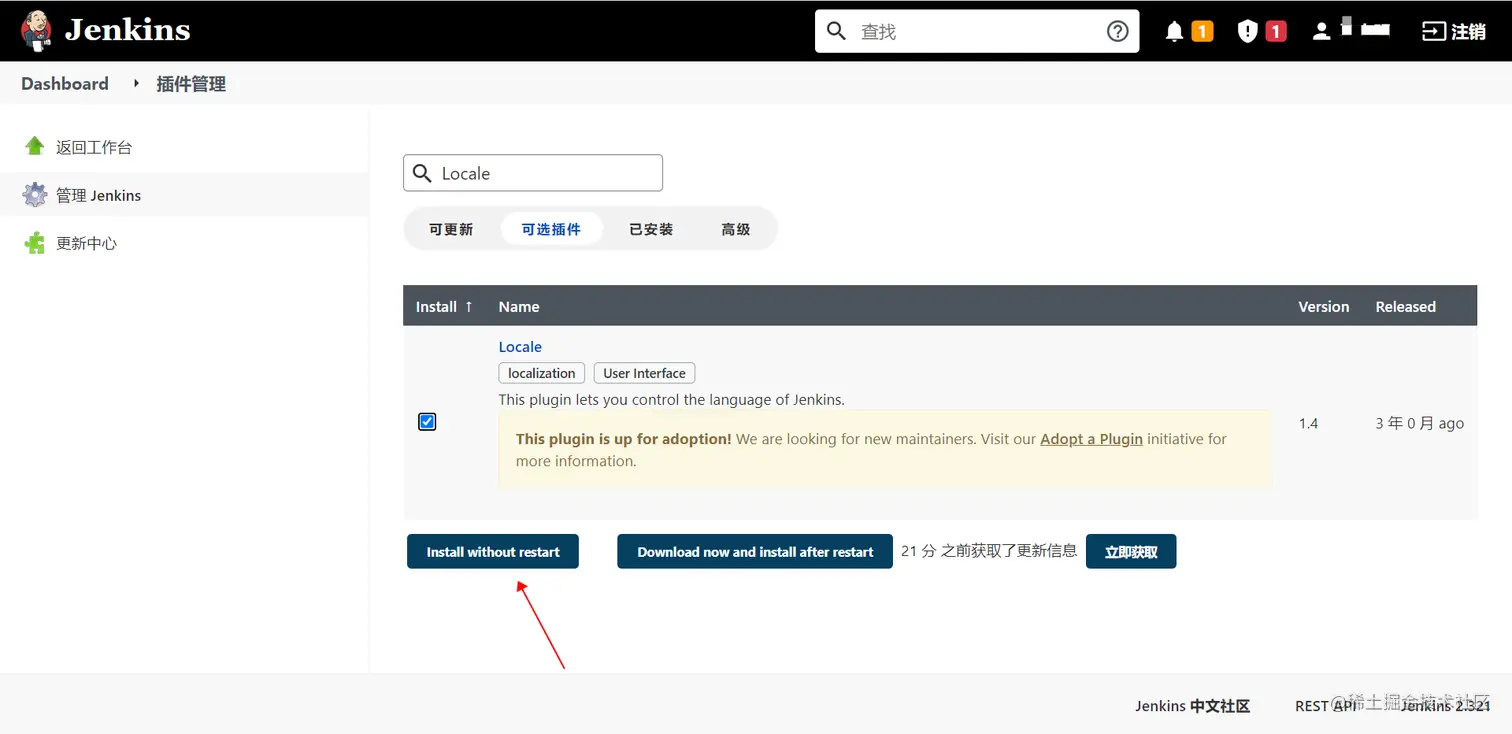Sort by Released column header
The image size is (1512, 734).
1405,306
